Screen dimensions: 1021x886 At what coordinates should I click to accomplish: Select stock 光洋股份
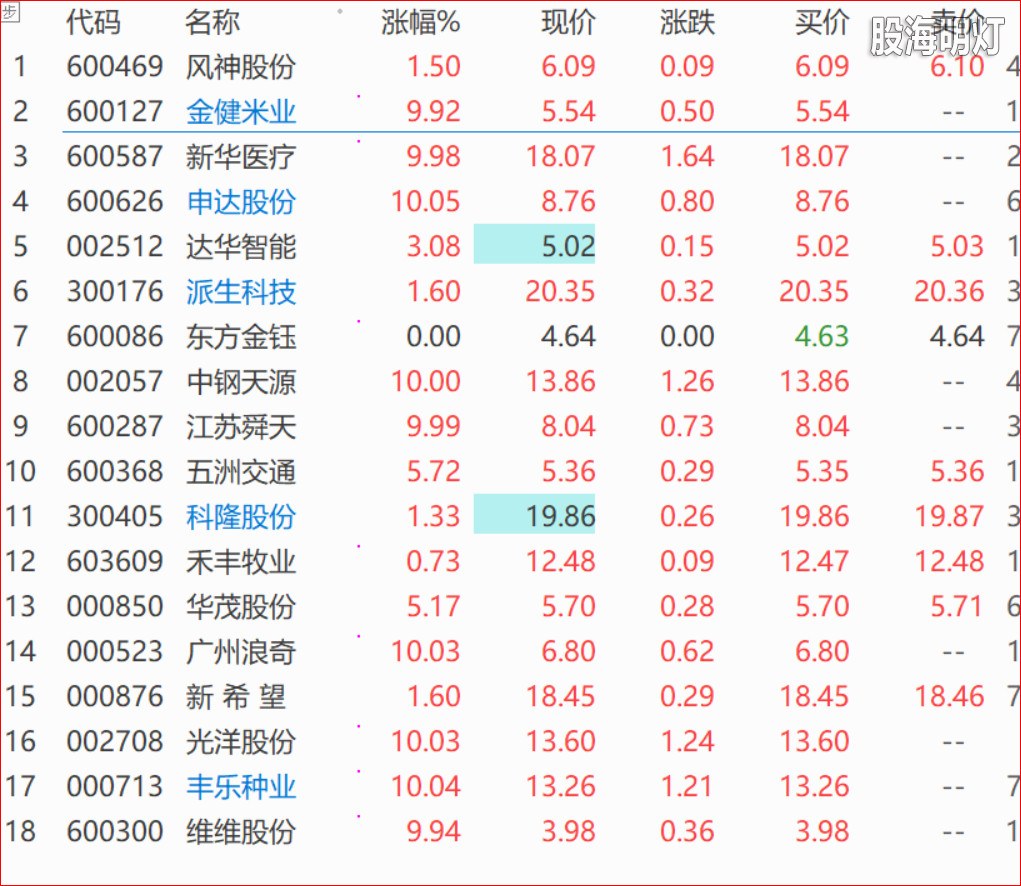(241, 741)
